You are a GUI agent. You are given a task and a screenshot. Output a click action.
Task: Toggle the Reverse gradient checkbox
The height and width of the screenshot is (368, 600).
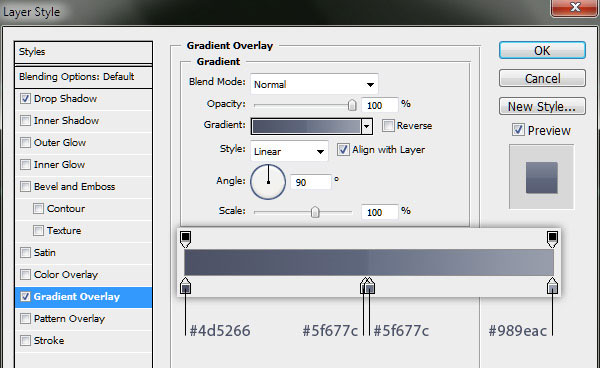click(388, 125)
